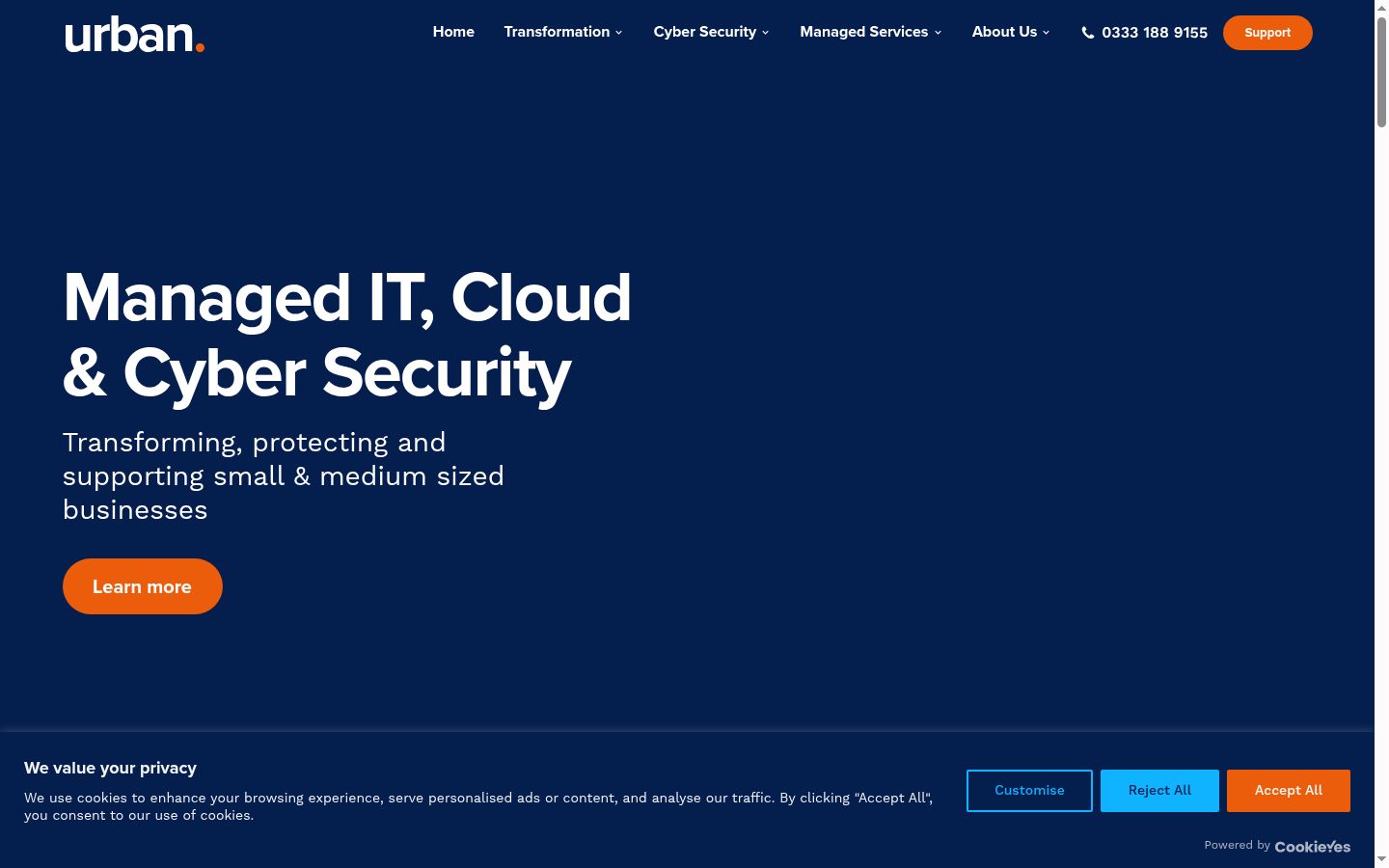1389x868 pixels.
Task: Expand the Transformation chevron arrow
Action: pyautogui.click(x=619, y=33)
